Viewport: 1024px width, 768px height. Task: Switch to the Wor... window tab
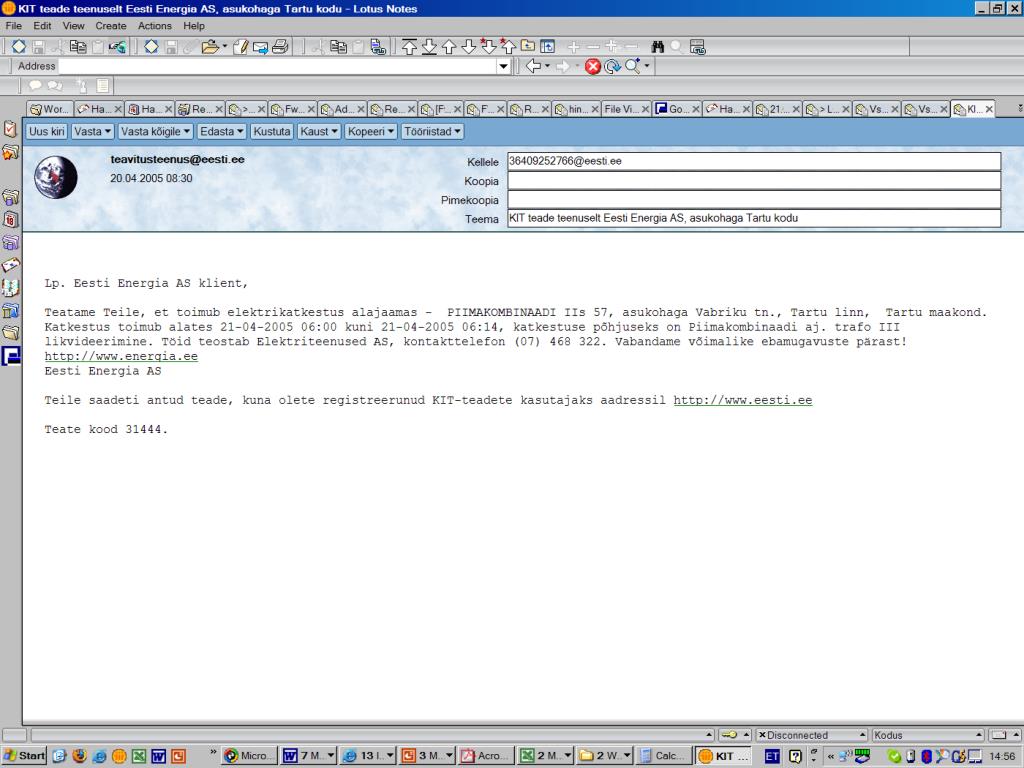coord(50,109)
